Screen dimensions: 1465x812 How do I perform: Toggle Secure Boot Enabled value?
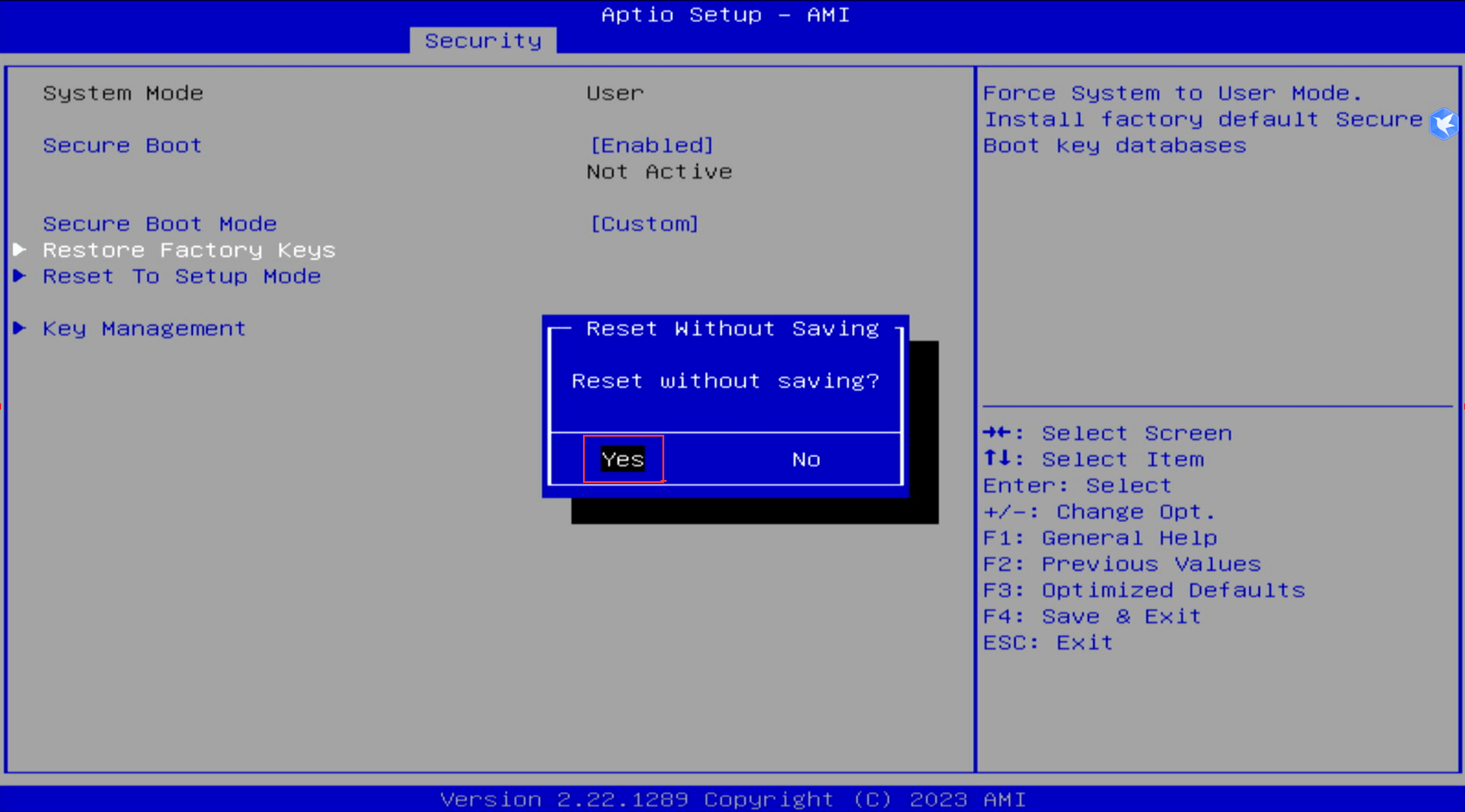652,146
